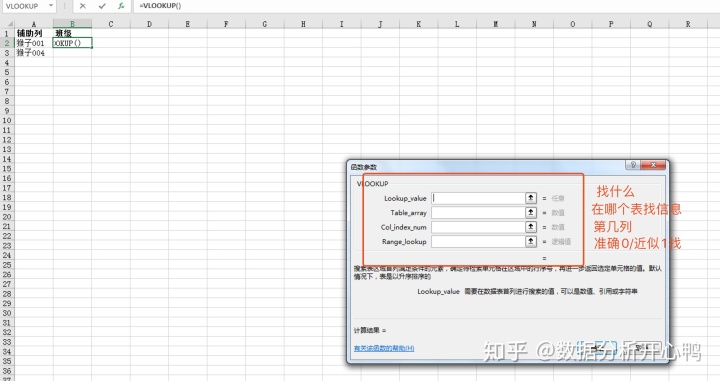Click the 计算结果 = text in the dialog
This screenshot has width=720, height=381.
(x=370, y=331)
